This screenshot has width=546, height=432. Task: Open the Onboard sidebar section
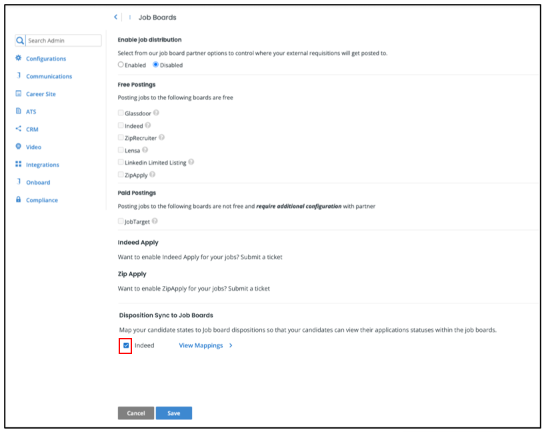point(38,182)
